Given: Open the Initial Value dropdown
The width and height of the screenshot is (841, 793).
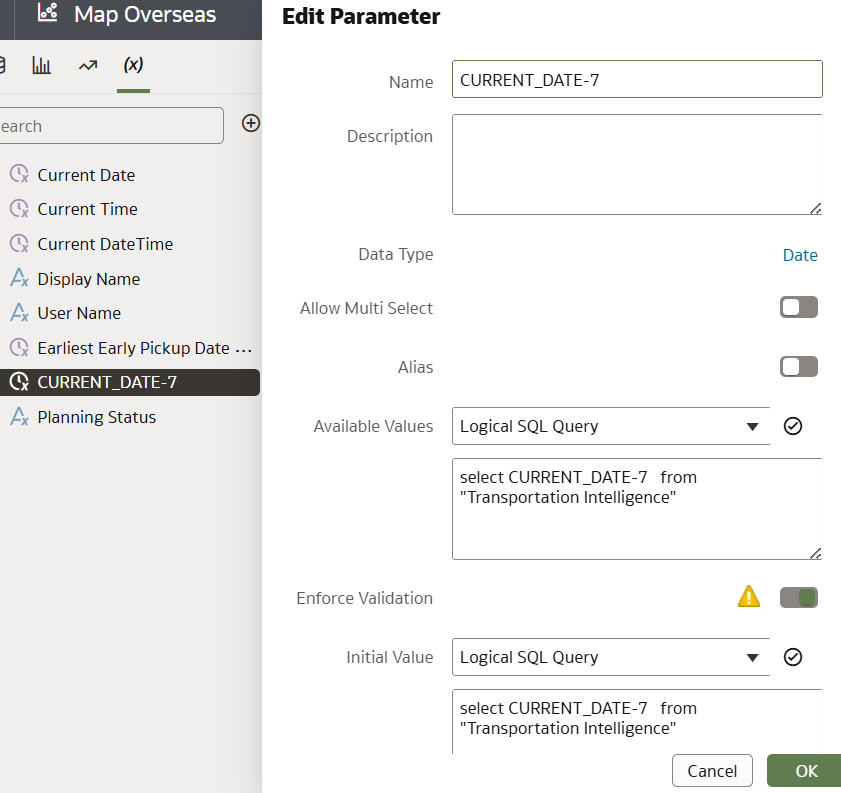Looking at the screenshot, I should pyautogui.click(x=611, y=657).
